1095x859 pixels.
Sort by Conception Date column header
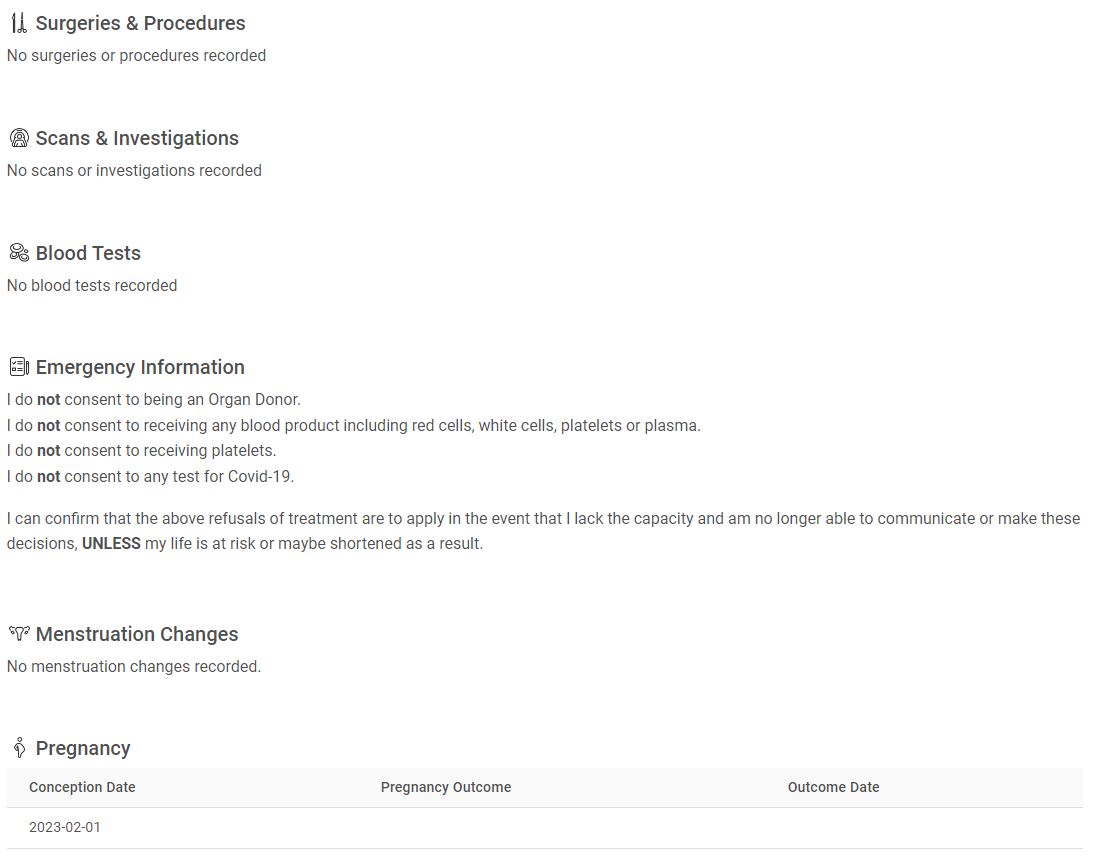[82, 787]
